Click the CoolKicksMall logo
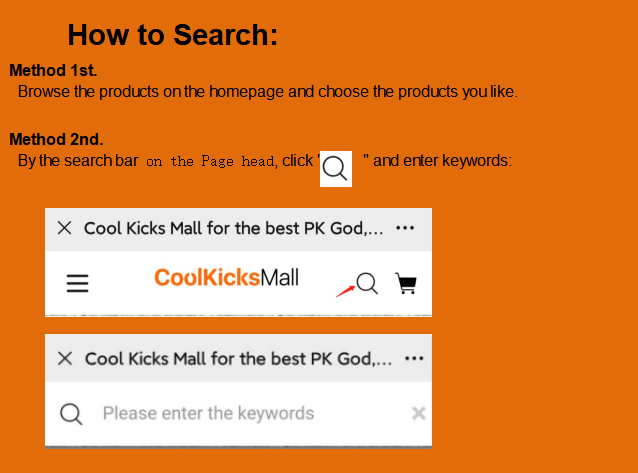Viewport: 638px width, 473px height. 226,278
